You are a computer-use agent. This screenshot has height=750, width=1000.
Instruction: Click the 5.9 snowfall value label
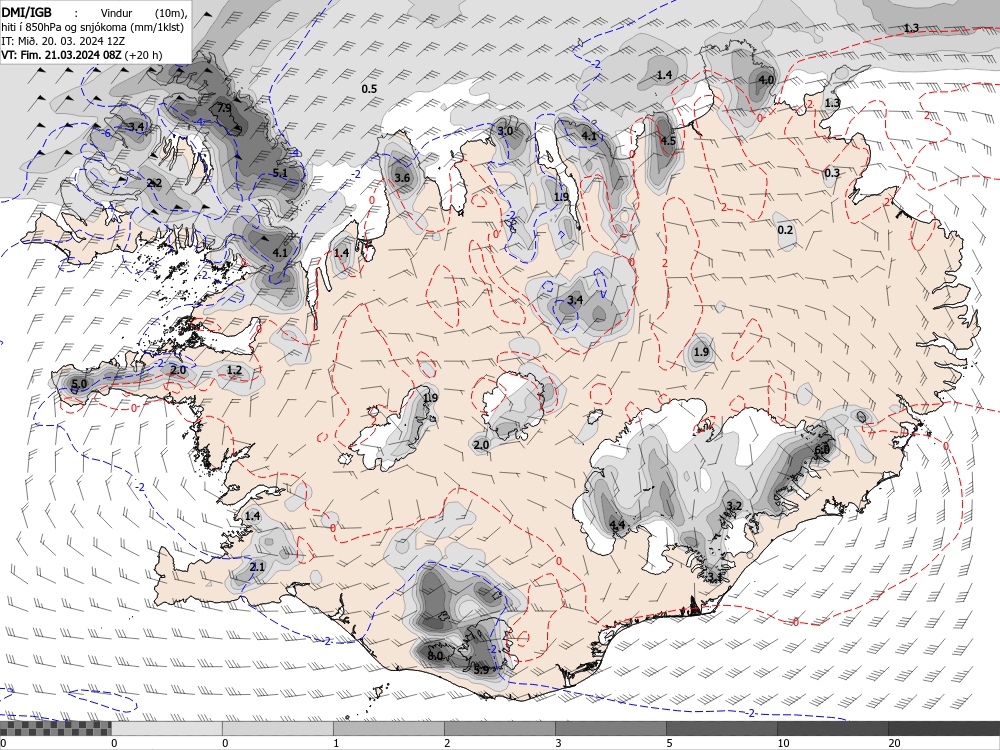(482, 670)
